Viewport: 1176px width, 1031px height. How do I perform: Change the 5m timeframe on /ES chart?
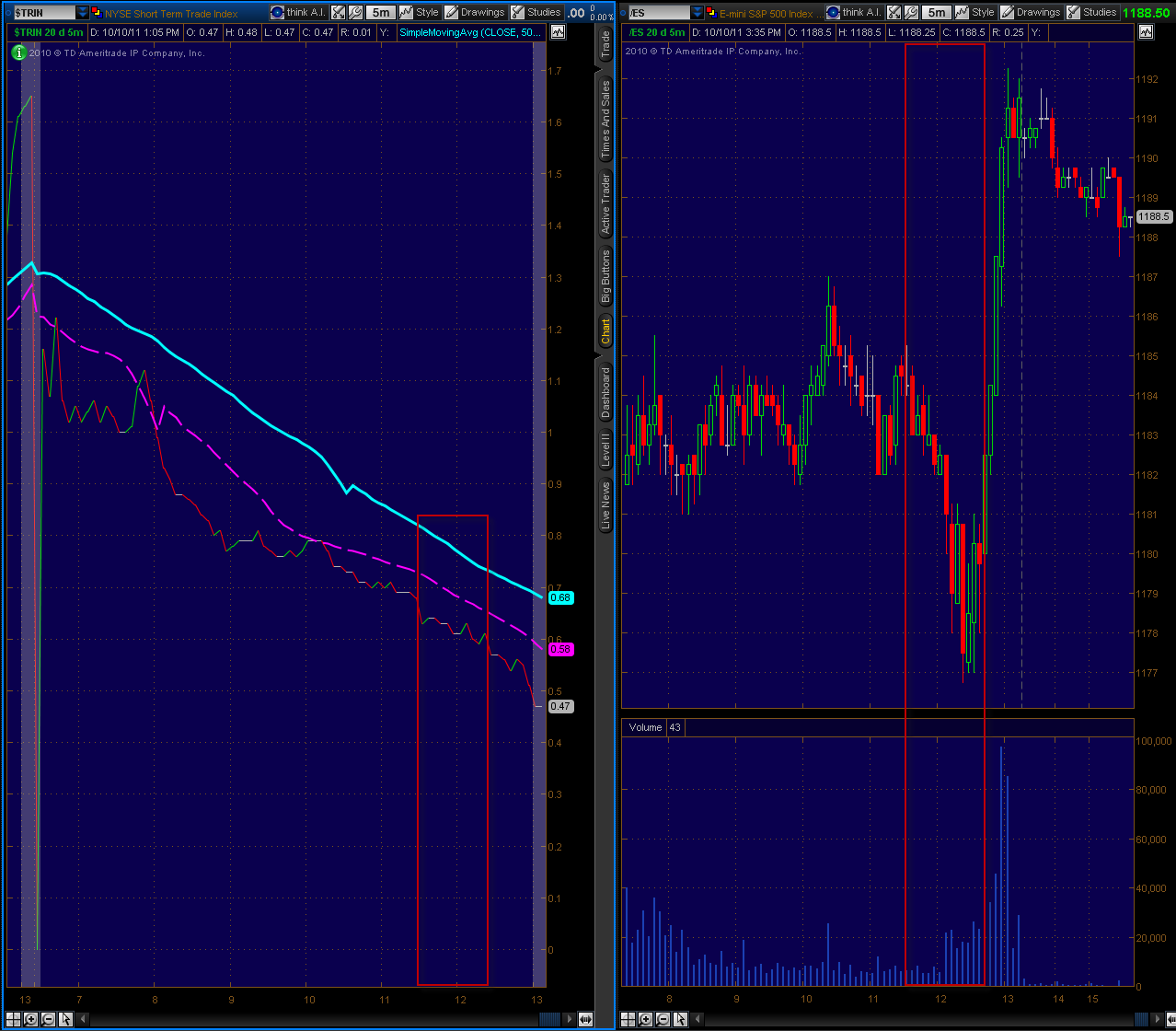pyautogui.click(x=936, y=13)
